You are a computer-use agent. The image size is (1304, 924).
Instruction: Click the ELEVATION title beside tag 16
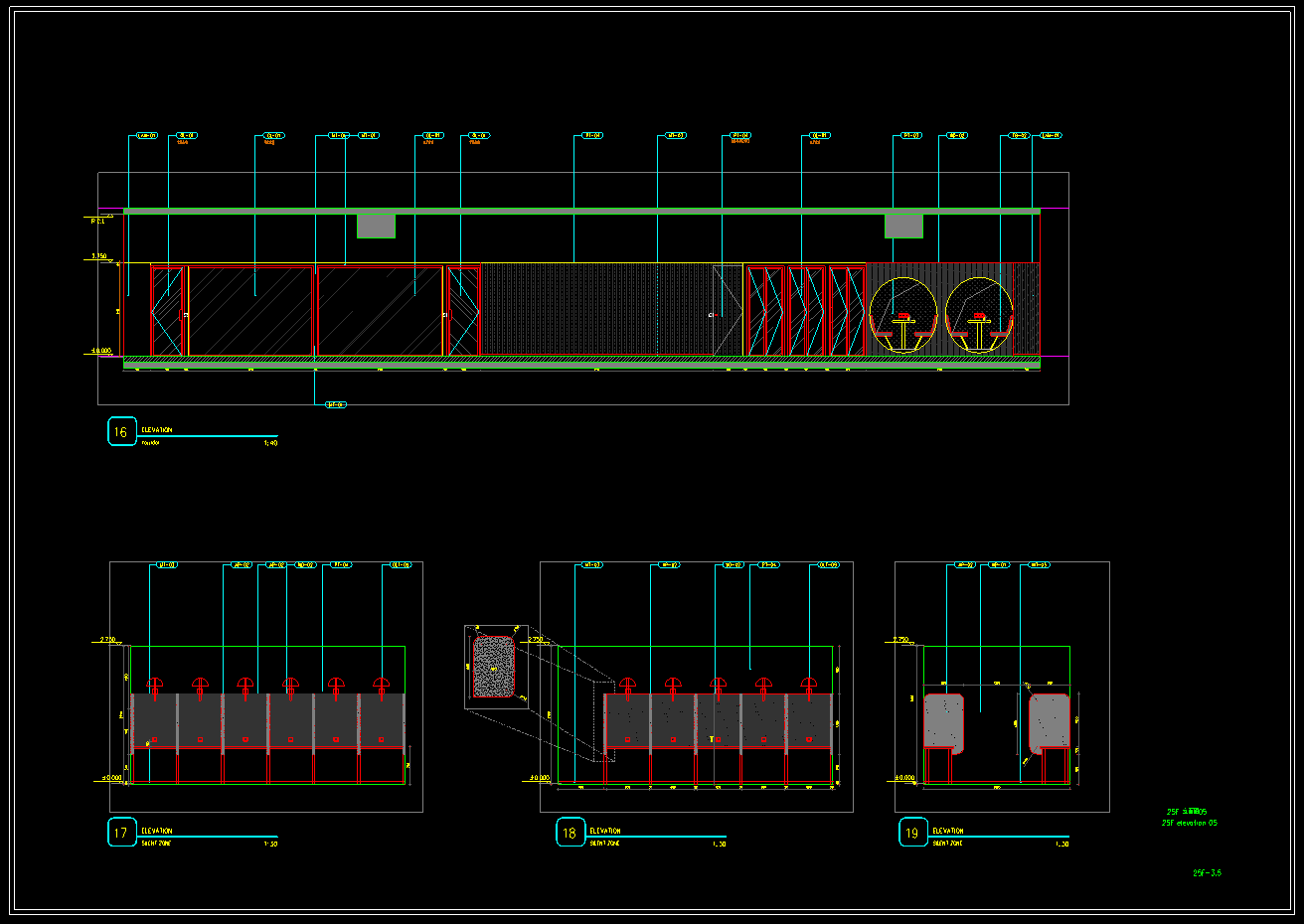coord(157,430)
